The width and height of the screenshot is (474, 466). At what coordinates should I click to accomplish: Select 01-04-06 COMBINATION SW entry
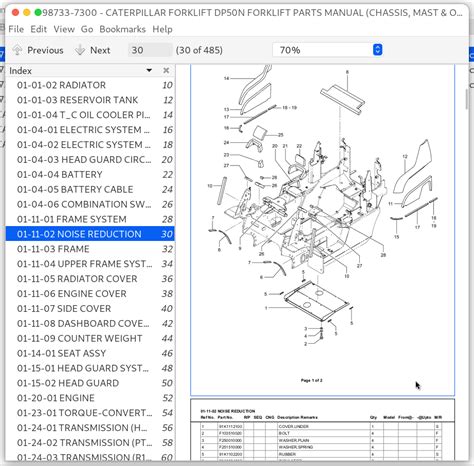tap(90, 204)
